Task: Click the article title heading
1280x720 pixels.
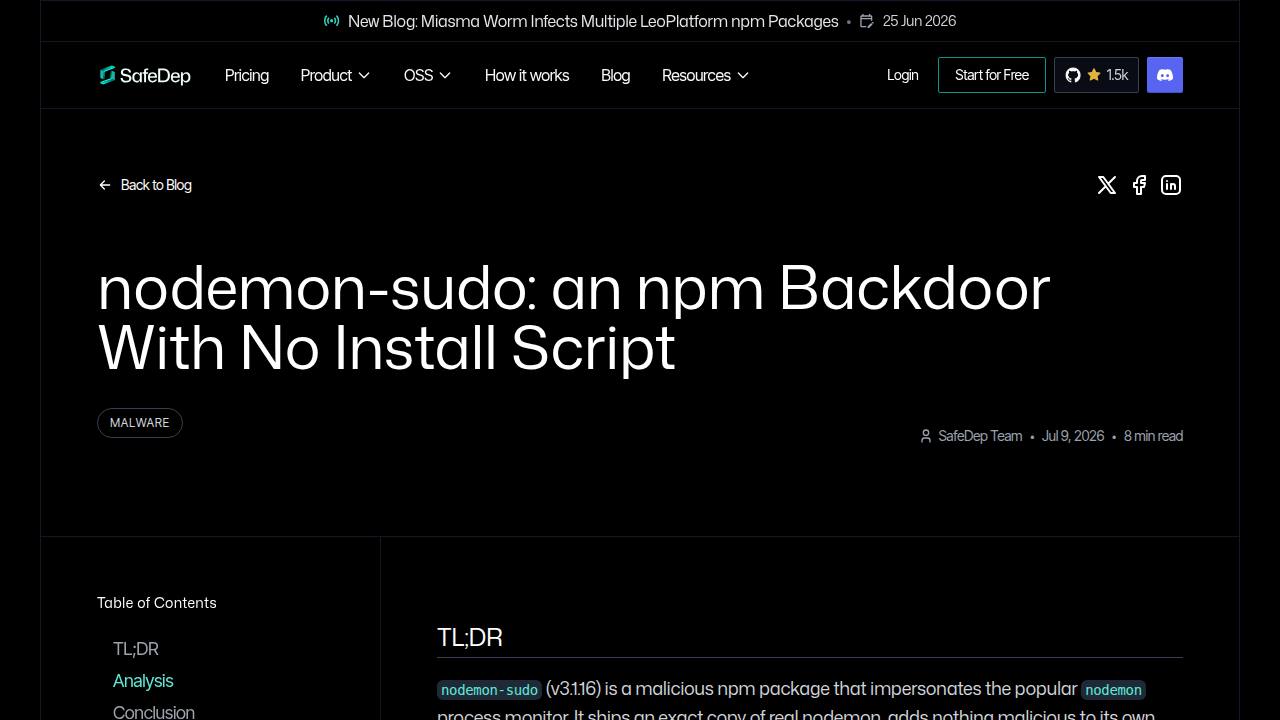Action: pos(574,317)
